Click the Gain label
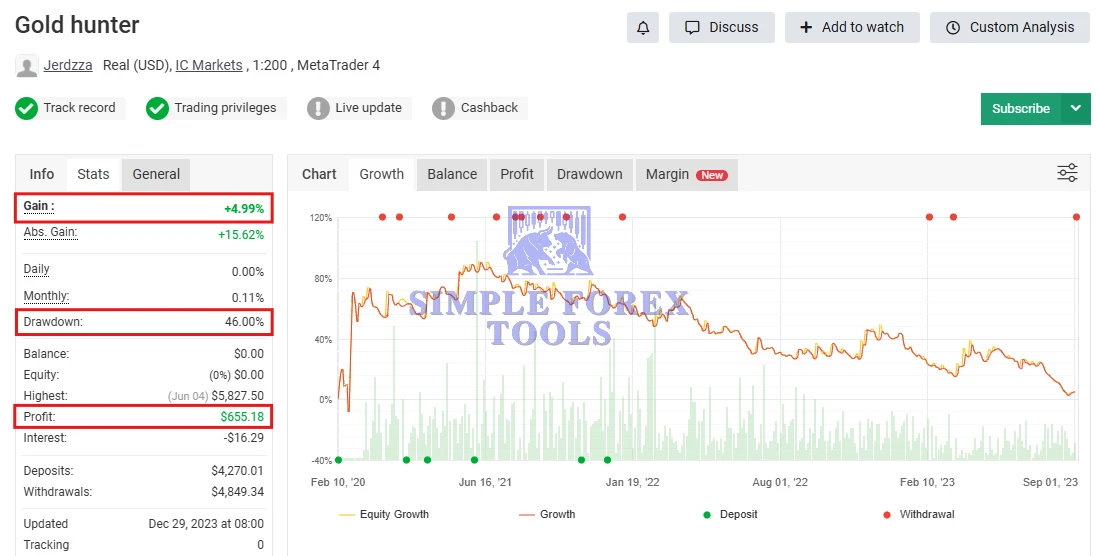 38,206
